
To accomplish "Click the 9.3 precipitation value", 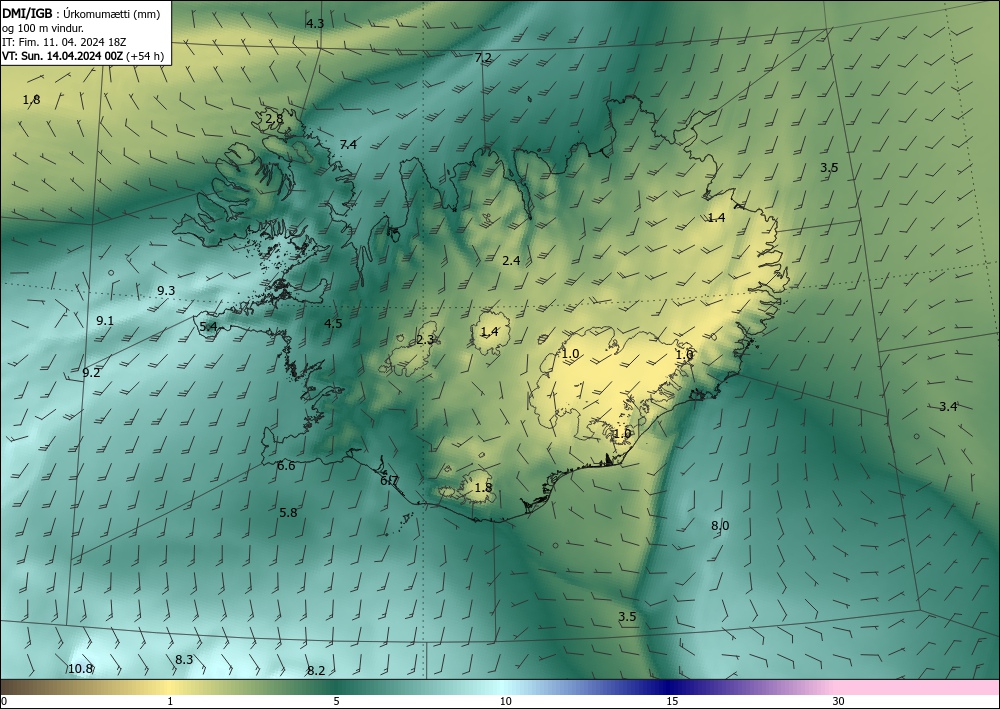I will point(166,291).
